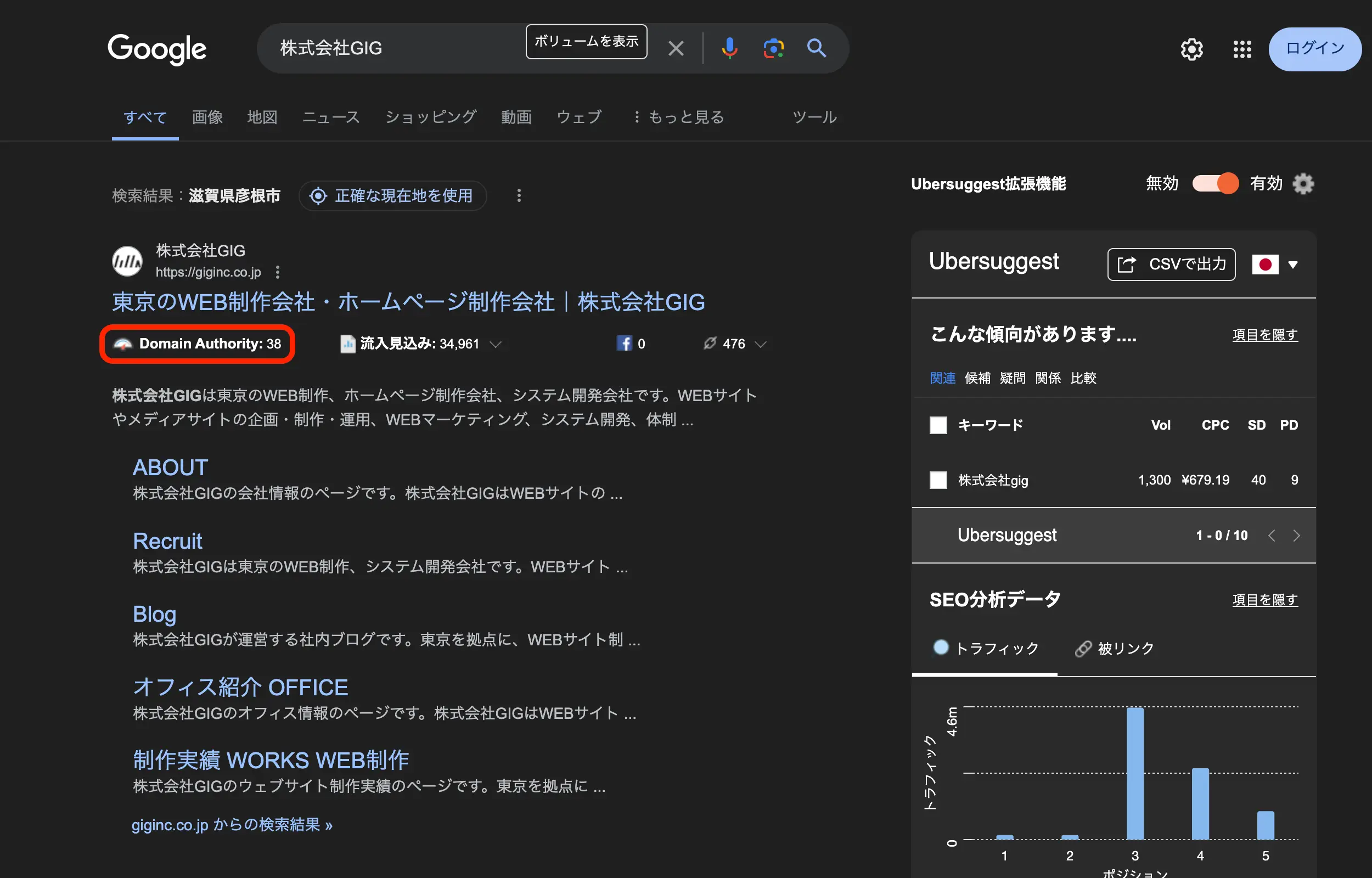Expand the 流入見込み 34,961 chevron
The image size is (1372, 878).
pyautogui.click(x=496, y=344)
